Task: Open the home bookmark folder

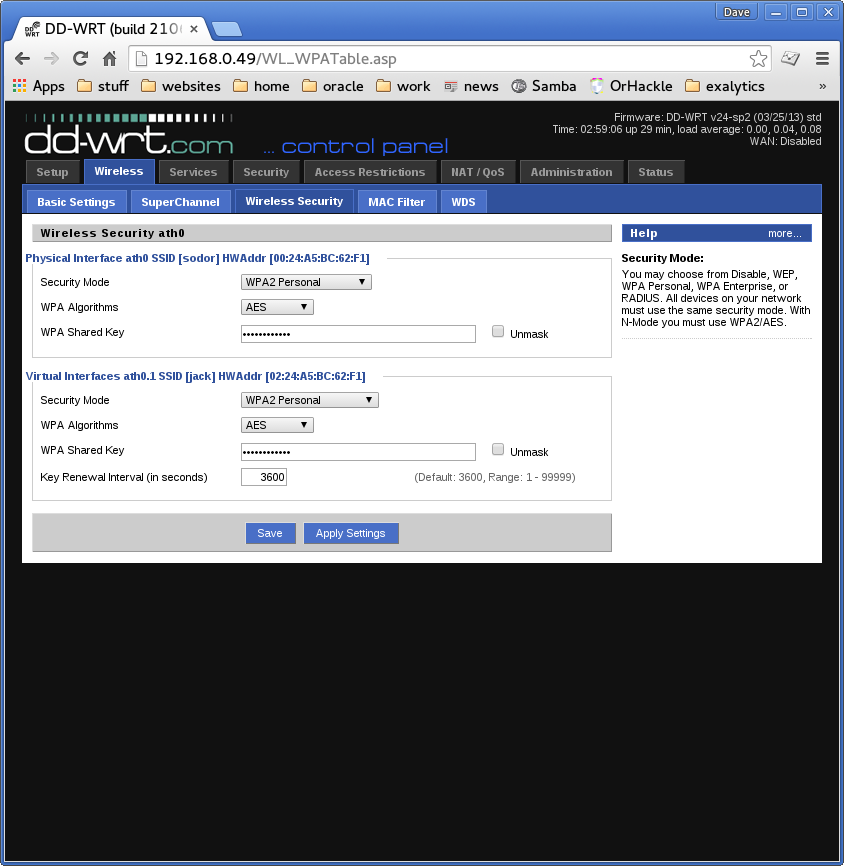Action: point(261,86)
